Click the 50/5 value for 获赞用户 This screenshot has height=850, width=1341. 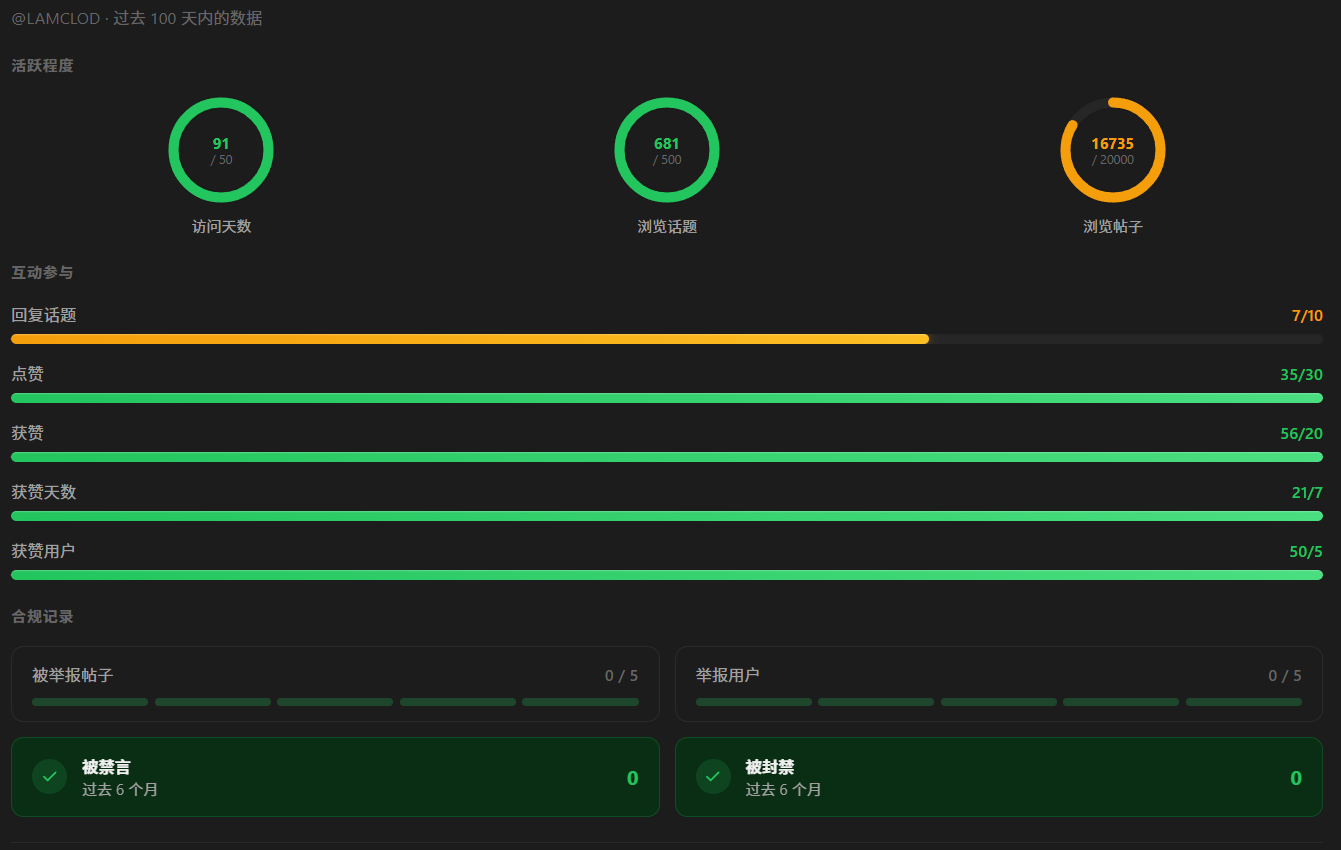(1306, 552)
